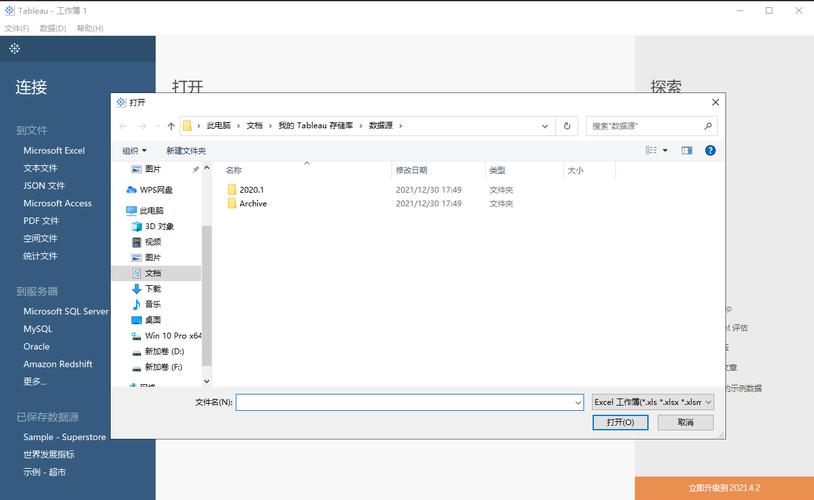Screen dimensions: 814x500
Task: Select pinned 图片 quick access item
Action: 146,169
